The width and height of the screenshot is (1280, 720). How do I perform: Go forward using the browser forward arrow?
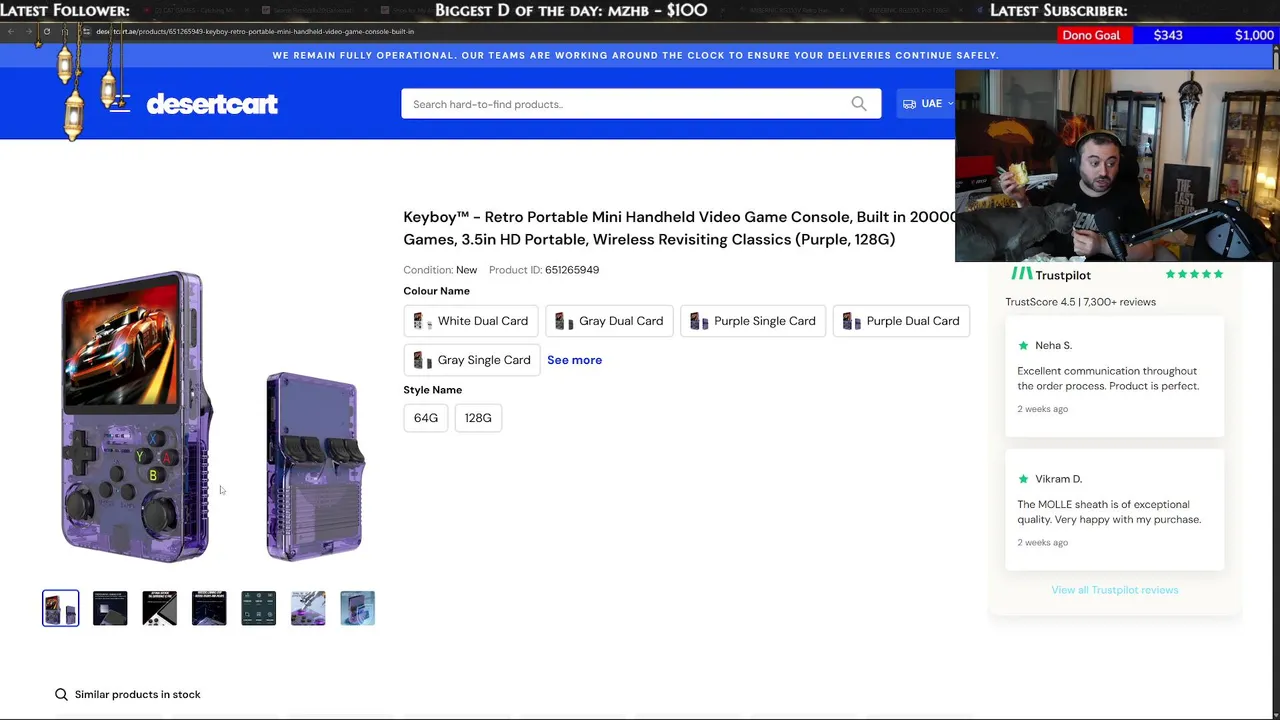click(27, 31)
